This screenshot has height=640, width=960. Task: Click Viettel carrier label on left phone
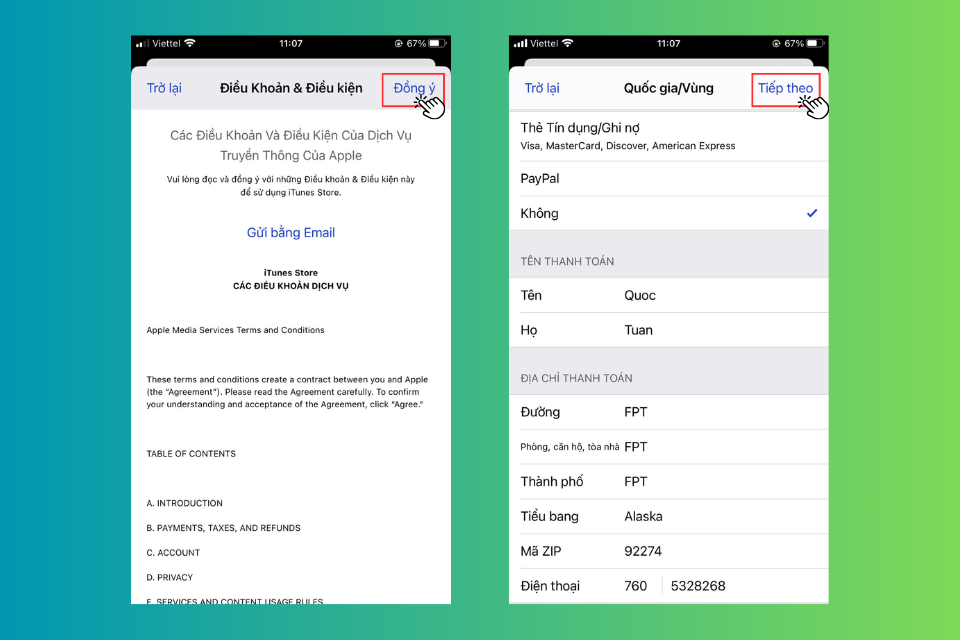[167, 43]
